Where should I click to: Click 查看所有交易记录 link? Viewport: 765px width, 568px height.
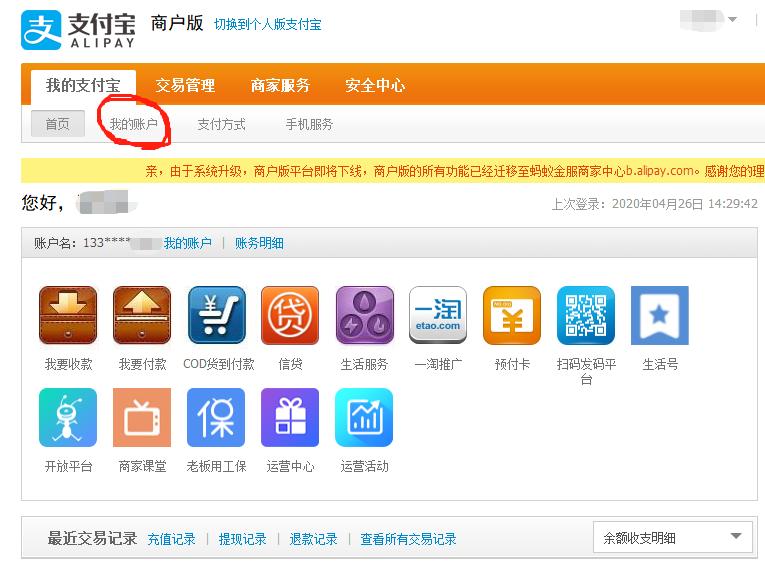[408, 539]
